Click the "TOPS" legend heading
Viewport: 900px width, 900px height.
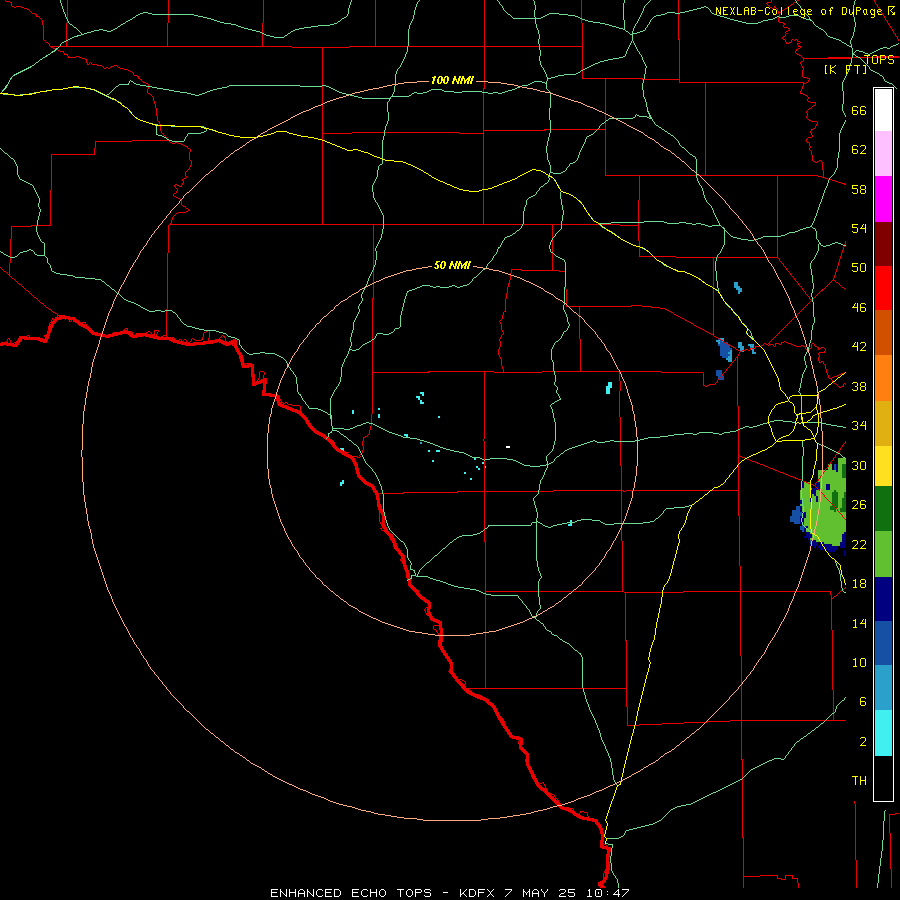pyautogui.click(x=879, y=60)
